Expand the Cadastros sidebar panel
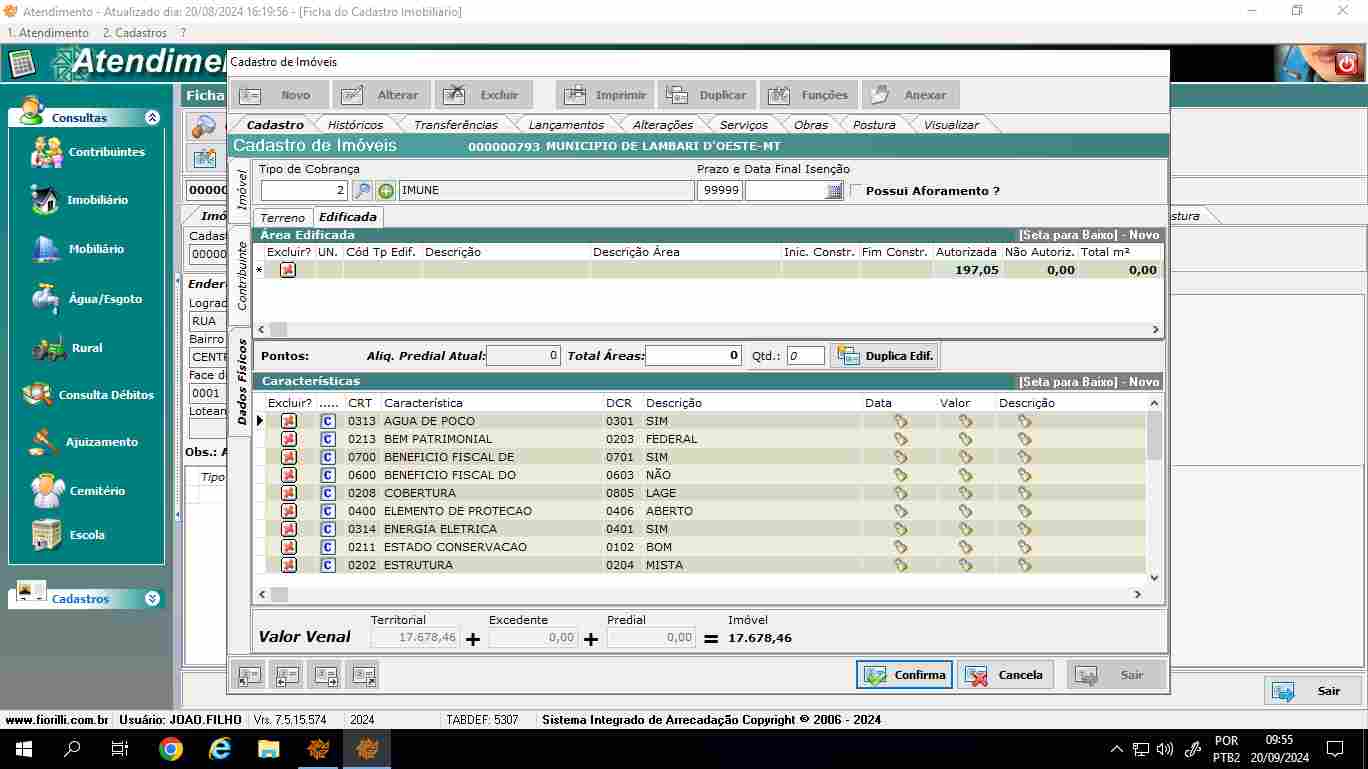Viewport: 1368px width, 769px height. tap(152, 599)
